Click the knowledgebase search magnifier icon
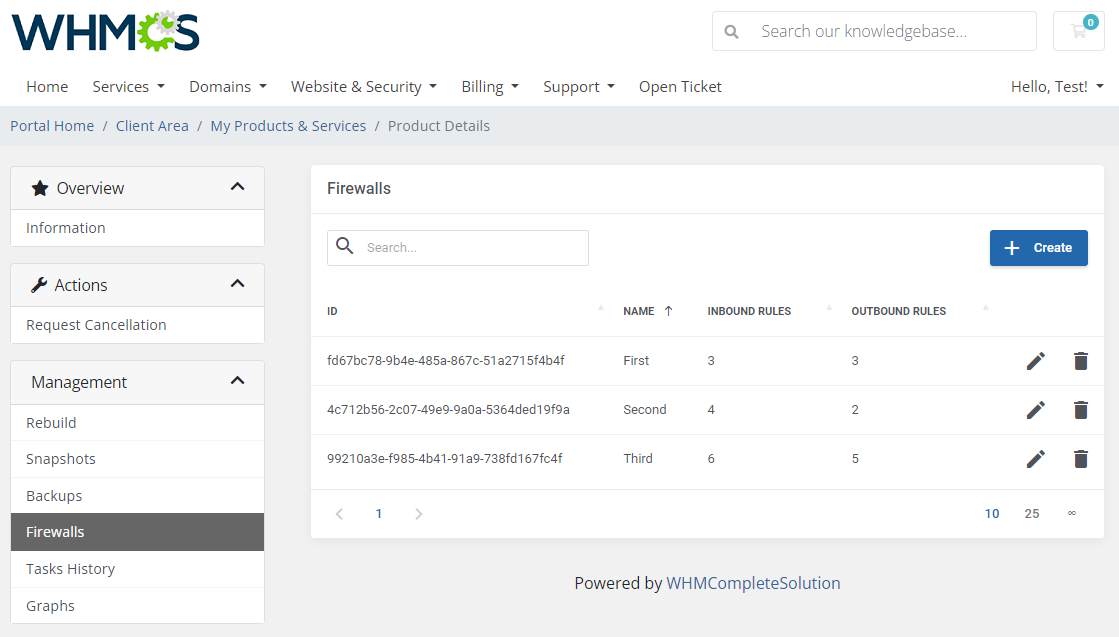This screenshot has width=1119, height=637. point(731,31)
